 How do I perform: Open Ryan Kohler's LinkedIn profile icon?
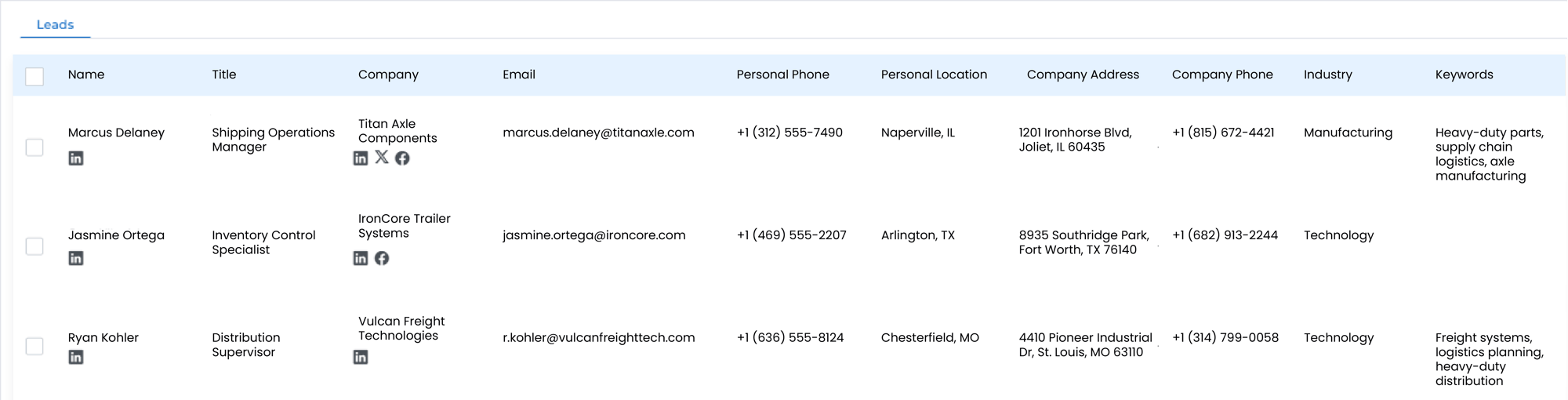pyautogui.click(x=76, y=357)
